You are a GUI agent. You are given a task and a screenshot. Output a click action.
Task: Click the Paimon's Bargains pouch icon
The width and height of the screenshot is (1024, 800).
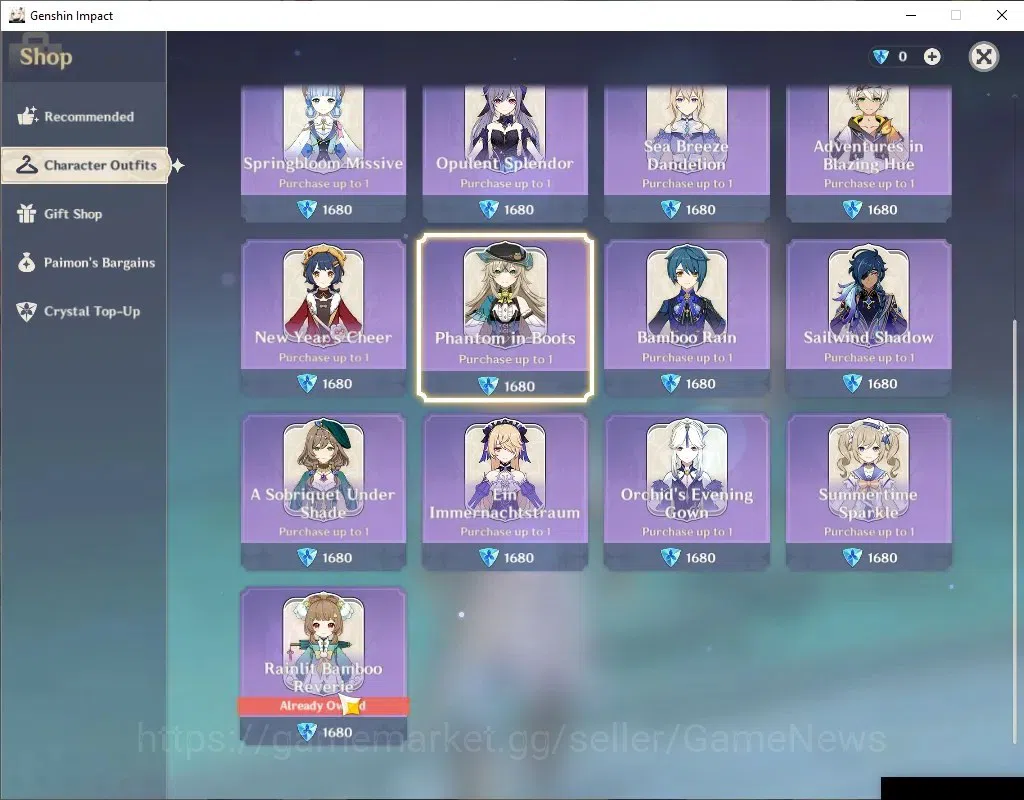coord(27,262)
